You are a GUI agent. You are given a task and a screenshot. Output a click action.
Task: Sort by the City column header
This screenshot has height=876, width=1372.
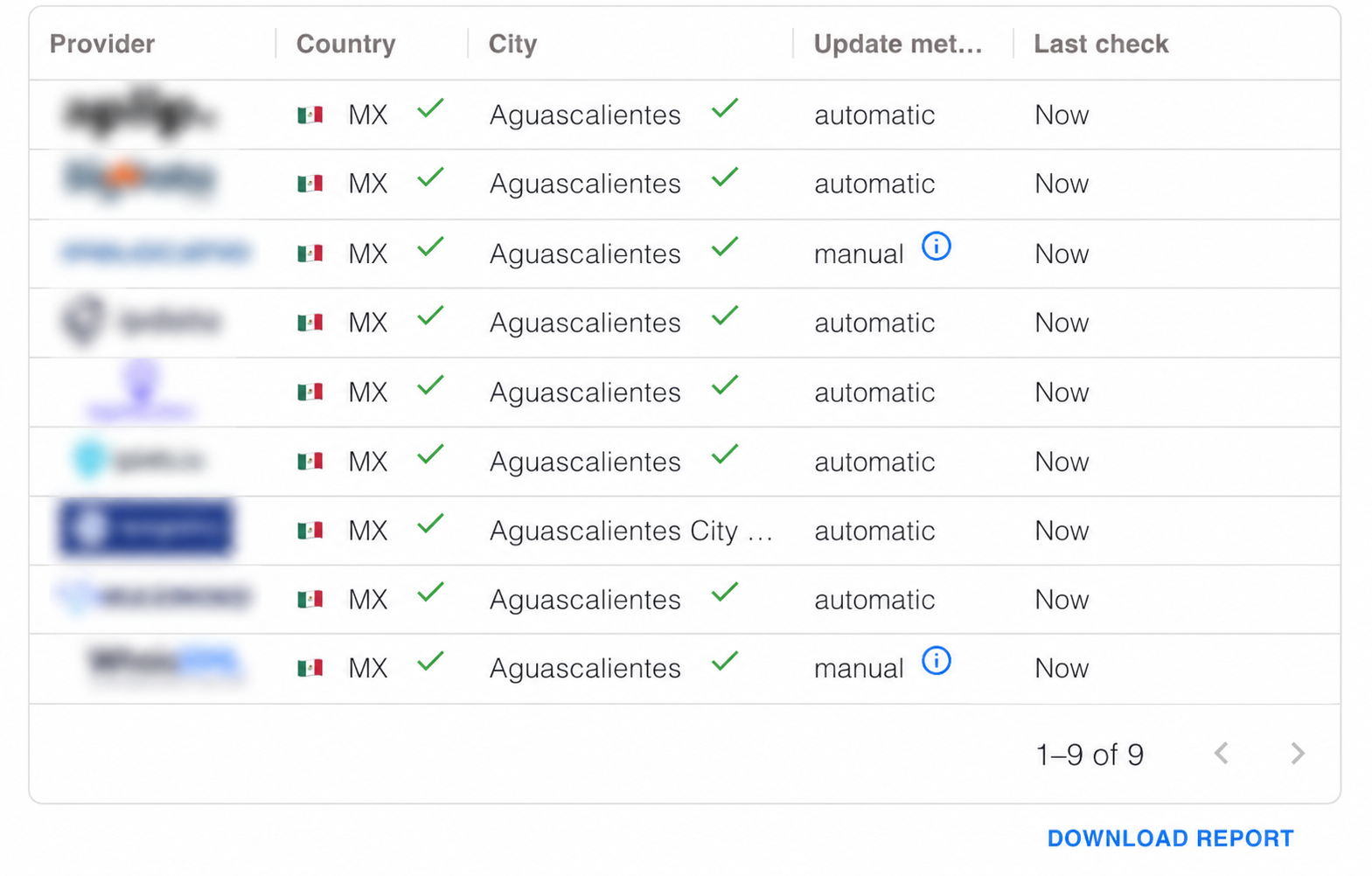512,44
